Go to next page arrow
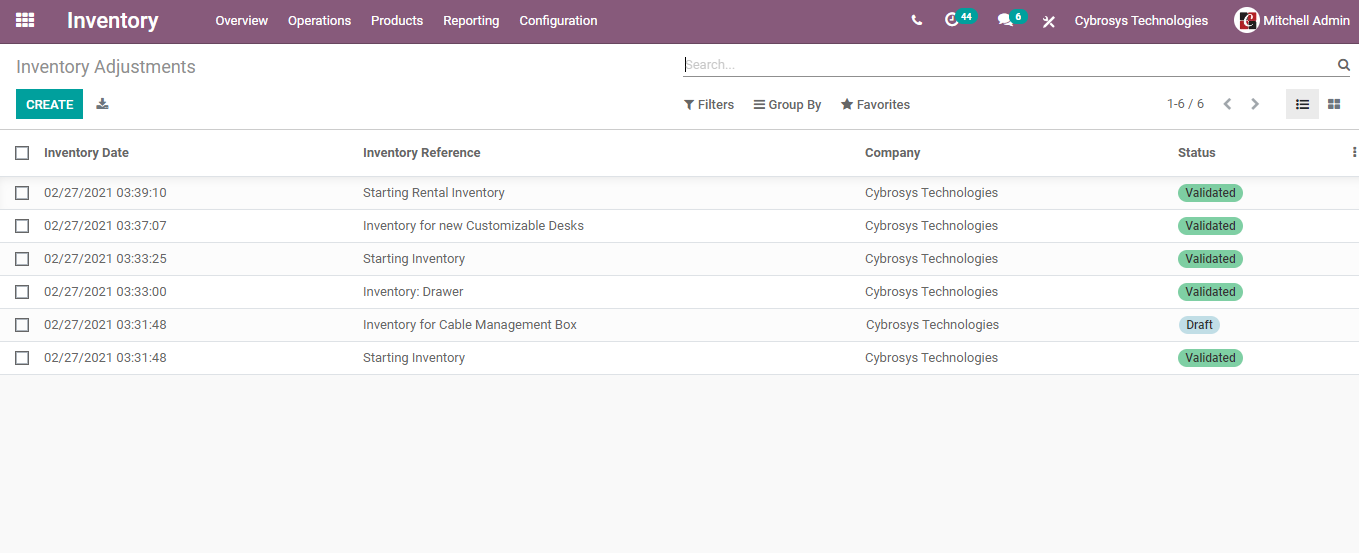This screenshot has width=1359, height=553. pos(1255,104)
